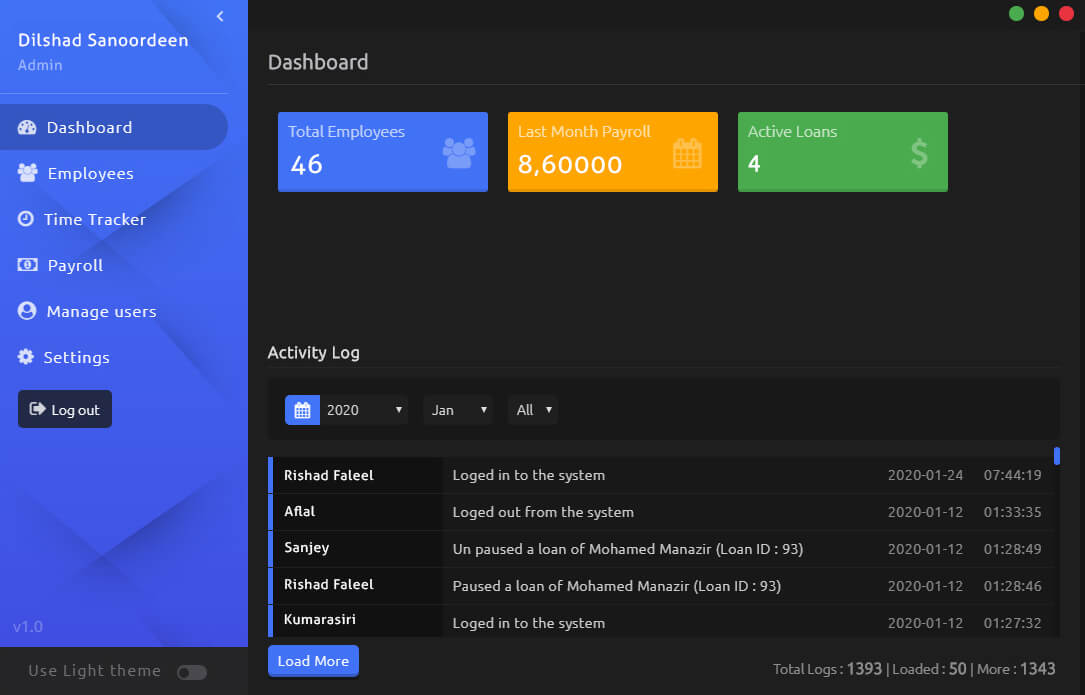Click the people icon on Total Employees card

[459, 153]
